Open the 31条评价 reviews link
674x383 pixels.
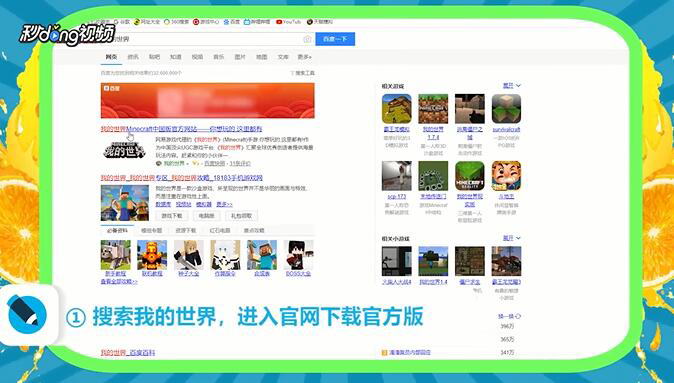(x=240, y=163)
